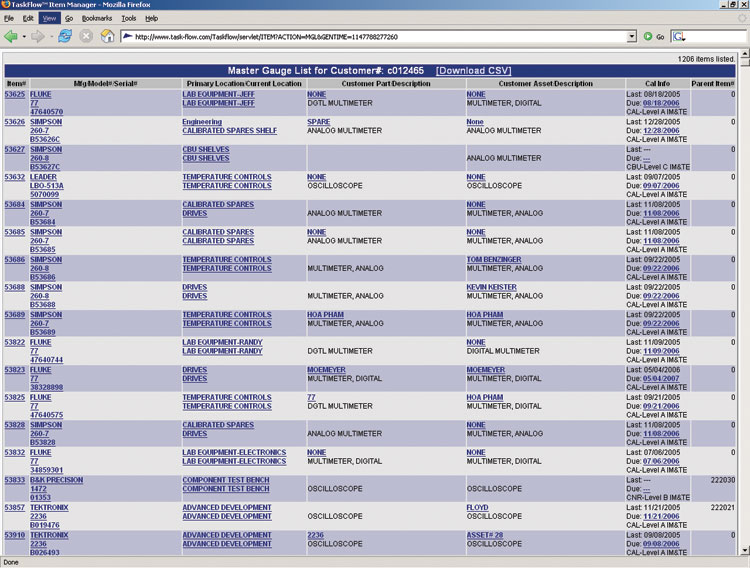750x568 pixels.
Task: Open item 53627 link
Action: click(14, 149)
